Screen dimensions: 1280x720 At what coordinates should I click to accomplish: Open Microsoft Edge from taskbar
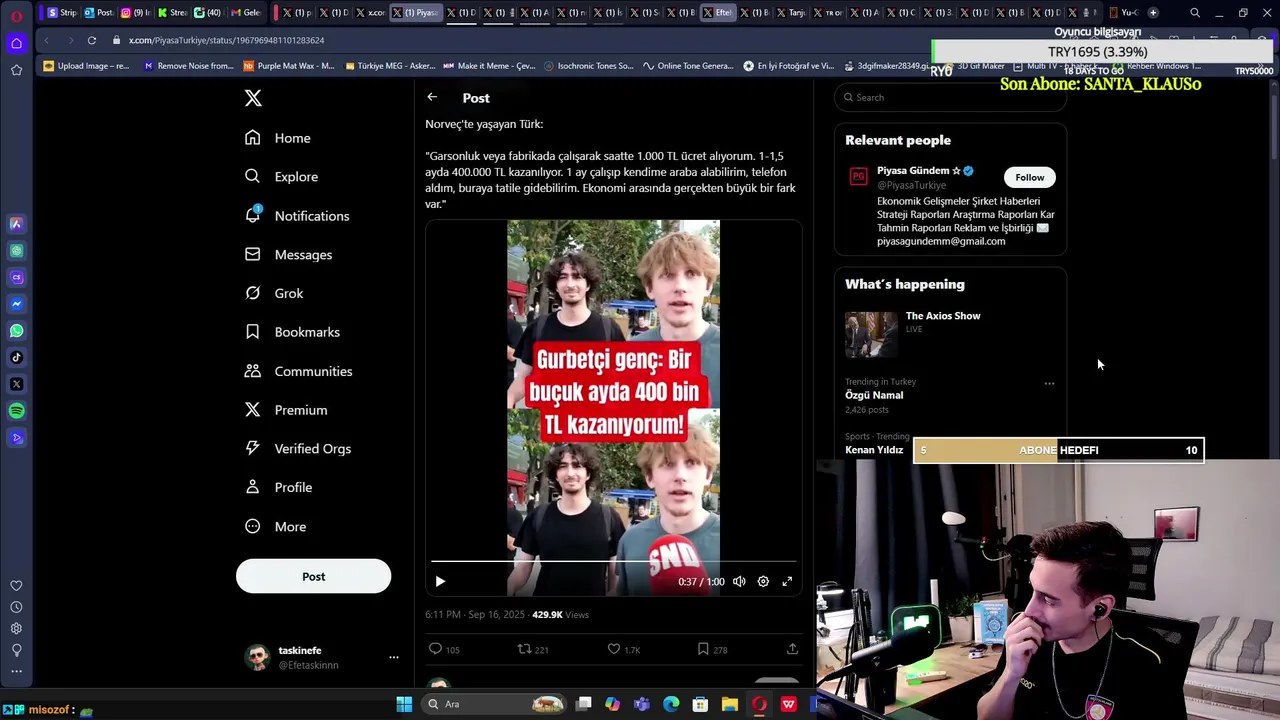pyautogui.click(x=671, y=704)
